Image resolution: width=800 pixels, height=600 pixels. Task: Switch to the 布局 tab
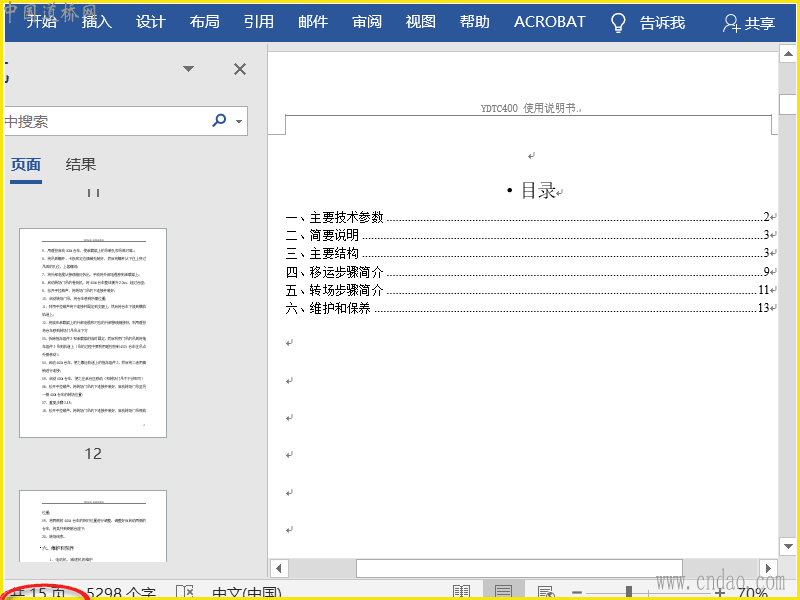205,22
